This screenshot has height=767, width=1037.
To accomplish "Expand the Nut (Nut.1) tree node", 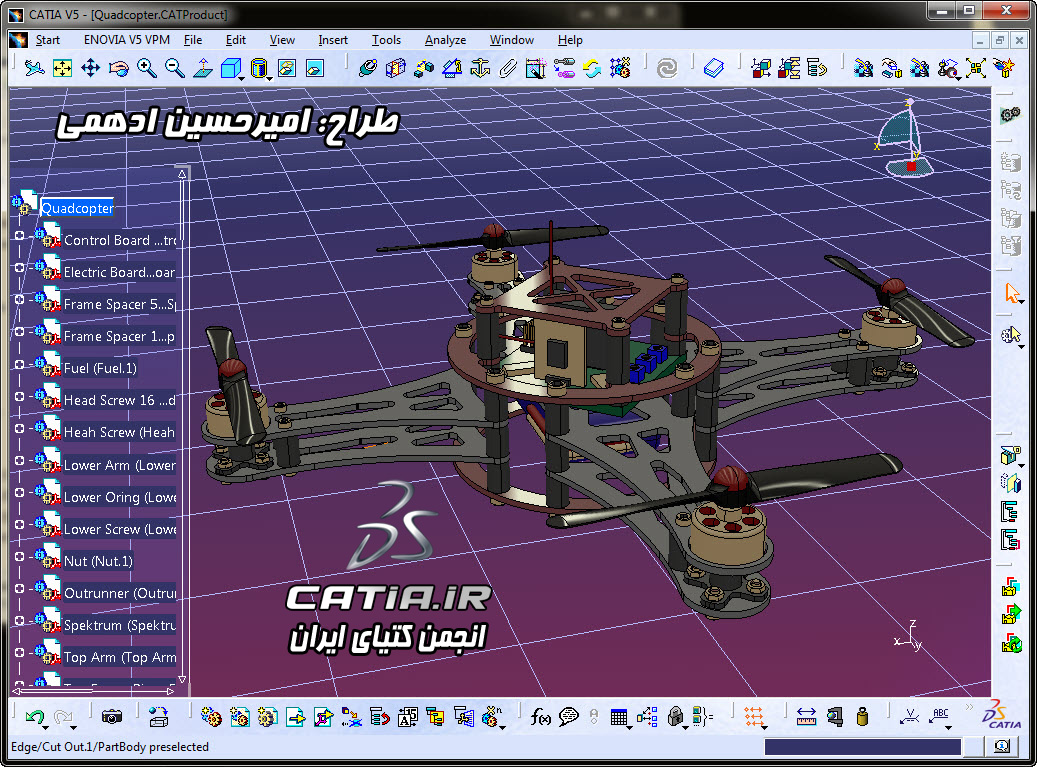I will (x=19, y=556).
